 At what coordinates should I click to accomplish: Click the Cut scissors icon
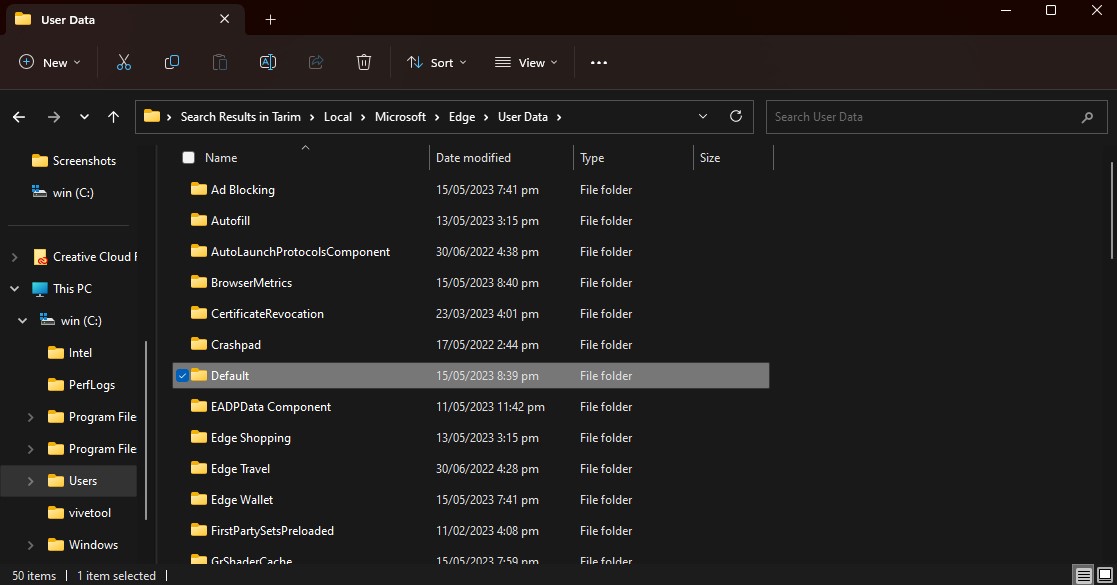[124, 62]
